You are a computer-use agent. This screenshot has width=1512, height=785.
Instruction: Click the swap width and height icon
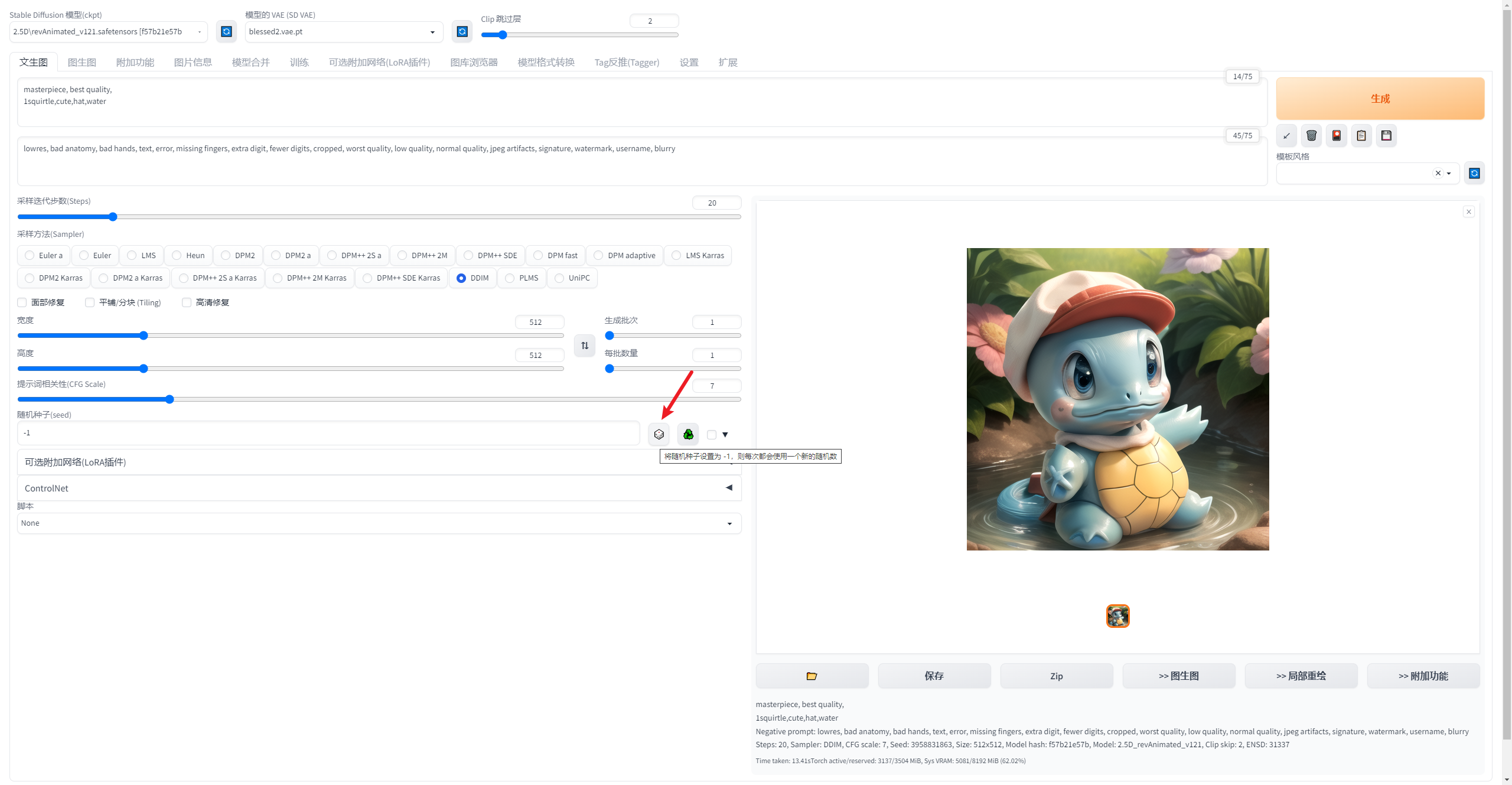(x=585, y=346)
